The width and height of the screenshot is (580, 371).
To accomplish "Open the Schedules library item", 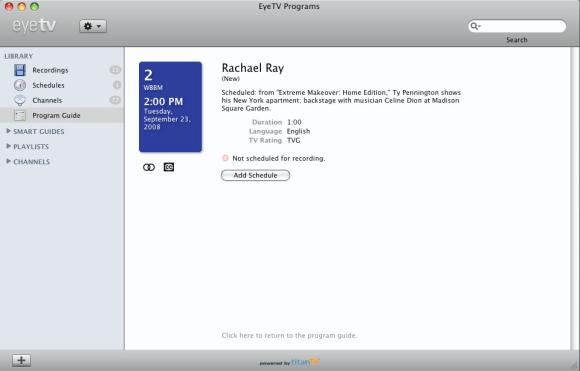I will (x=48, y=85).
